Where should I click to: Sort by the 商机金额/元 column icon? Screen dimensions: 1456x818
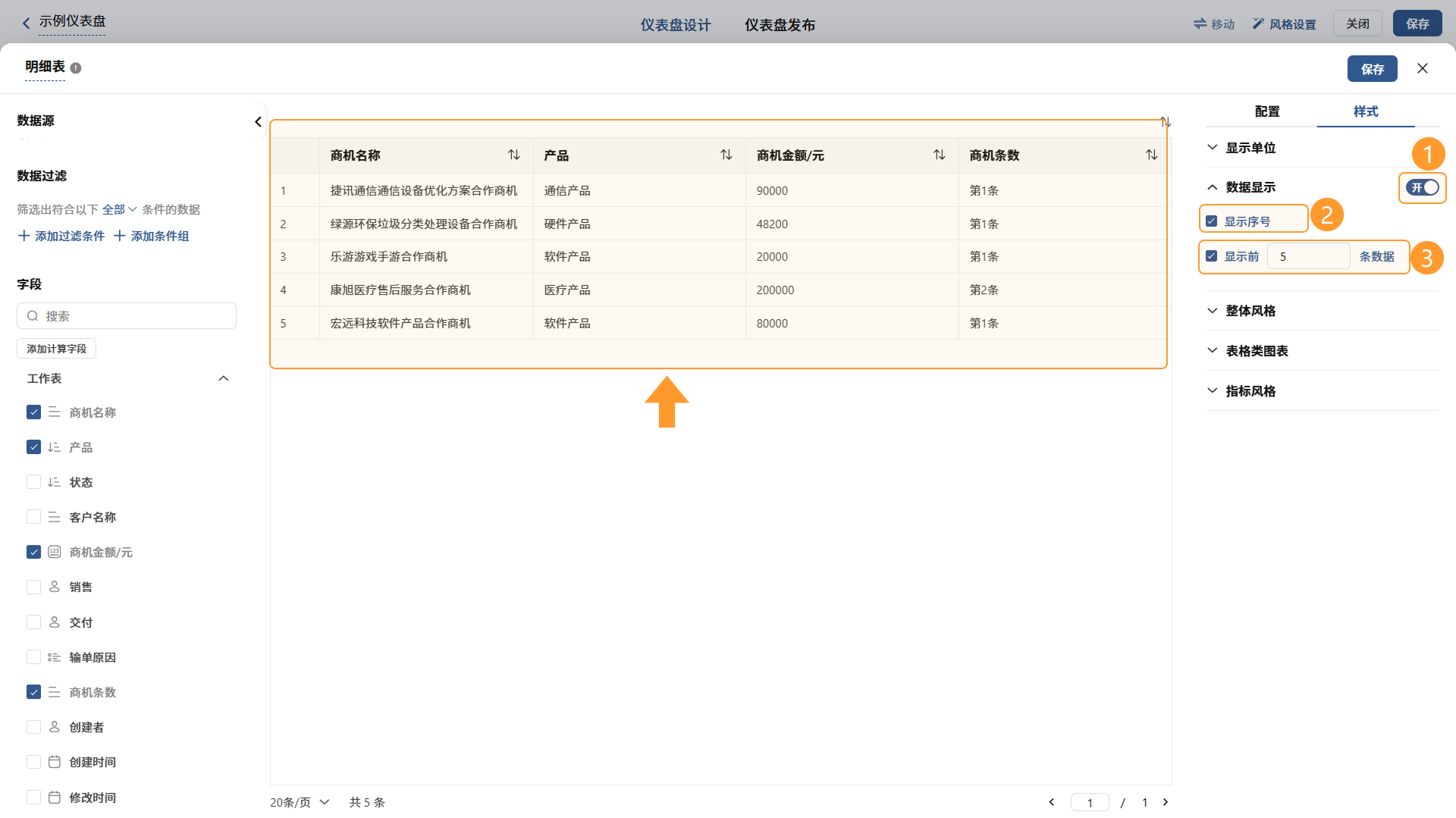coord(940,155)
